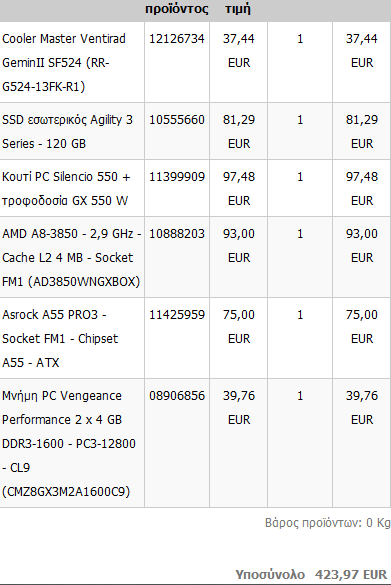
Task: Select the Silencio 550 PC case product name
Action: 66,188
